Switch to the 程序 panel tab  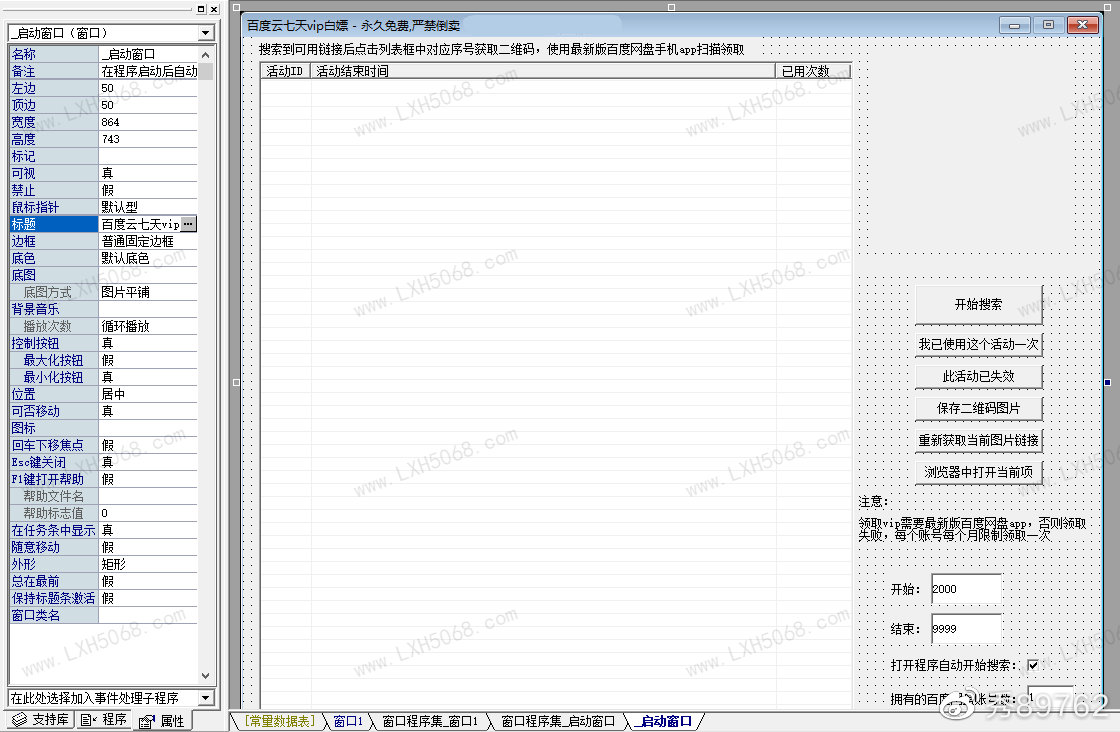(x=105, y=719)
